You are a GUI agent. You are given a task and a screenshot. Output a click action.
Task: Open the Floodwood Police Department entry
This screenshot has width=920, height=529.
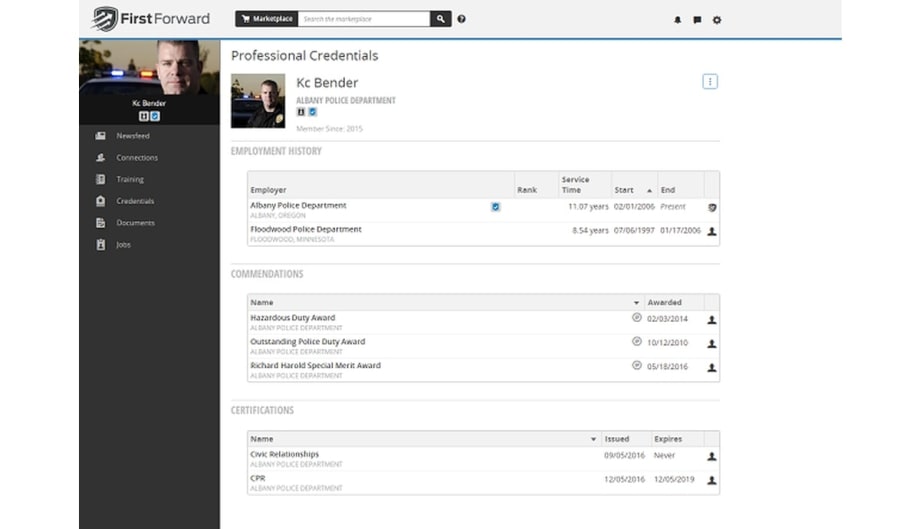(306, 230)
